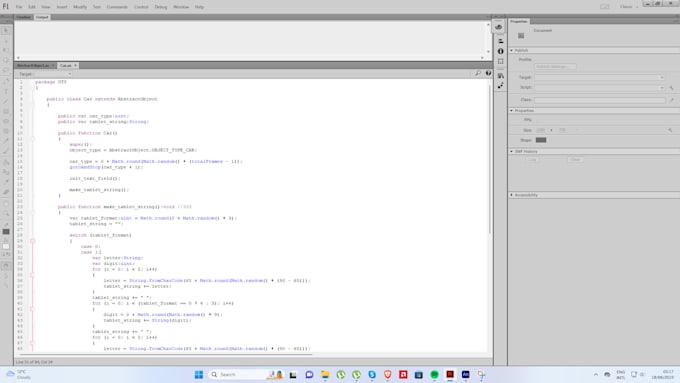
Task: Select the Car.as tab
Action: click(x=65, y=65)
